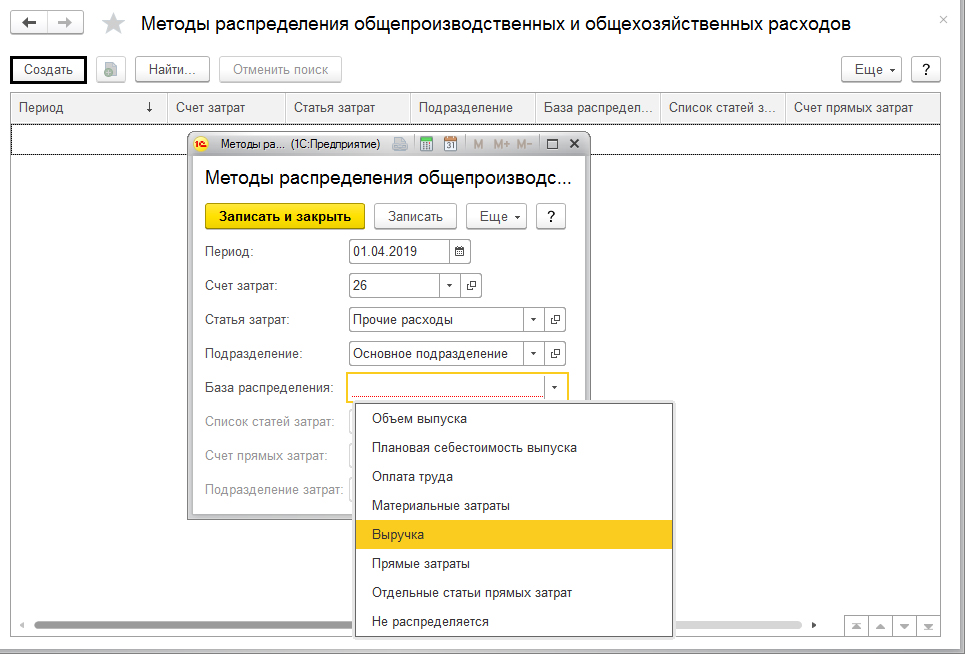This screenshot has width=965, height=654.
Task: Click the Подразделение field Основное подразделение
Action: [436, 354]
